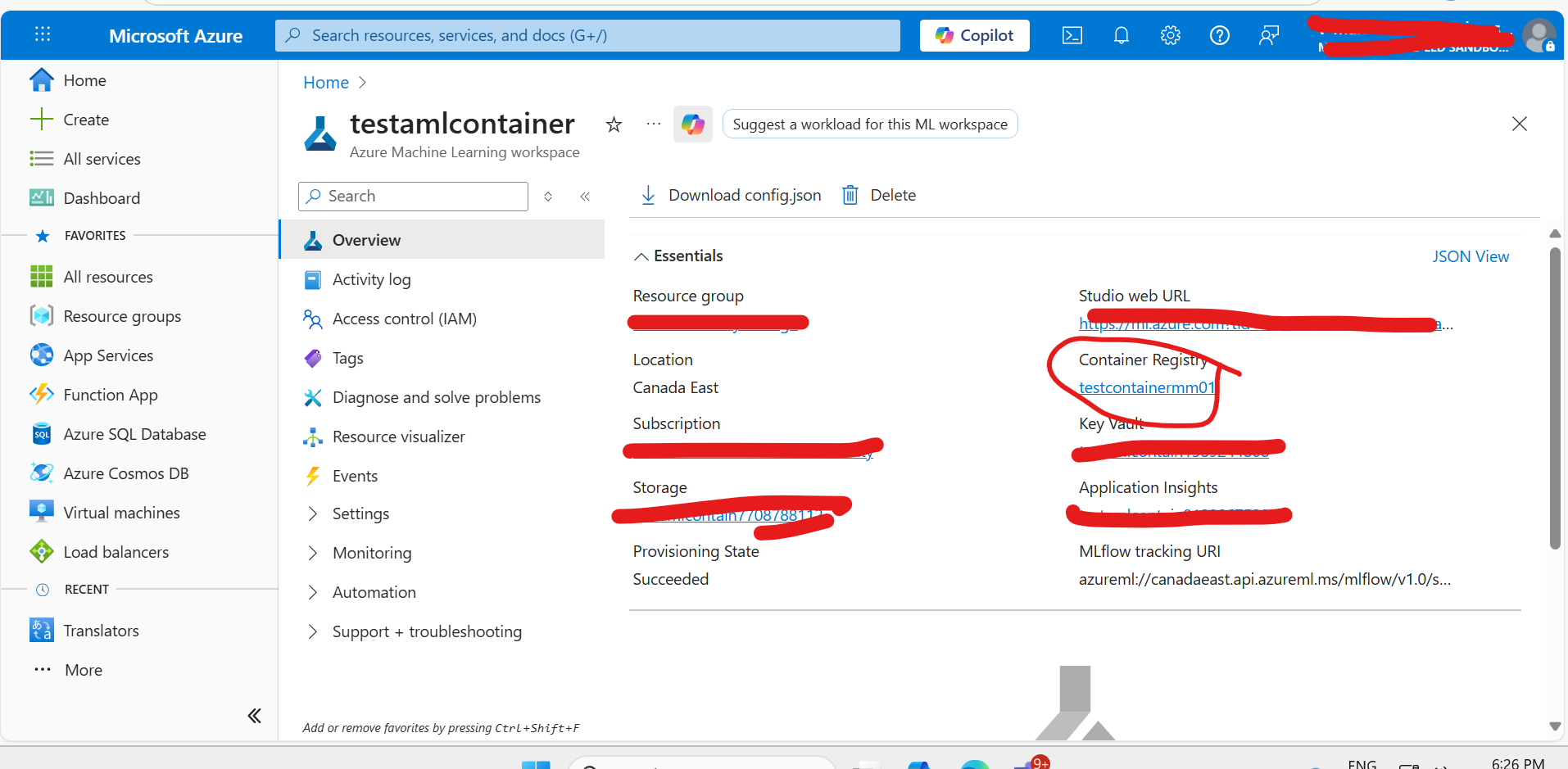Open Copilot from the top bar
This screenshot has width=1568, height=769.
point(974,35)
